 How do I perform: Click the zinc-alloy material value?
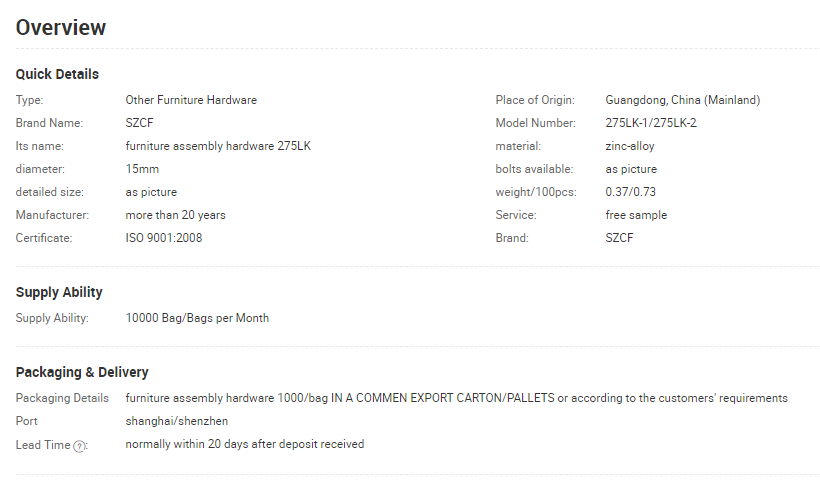tap(630, 146)
